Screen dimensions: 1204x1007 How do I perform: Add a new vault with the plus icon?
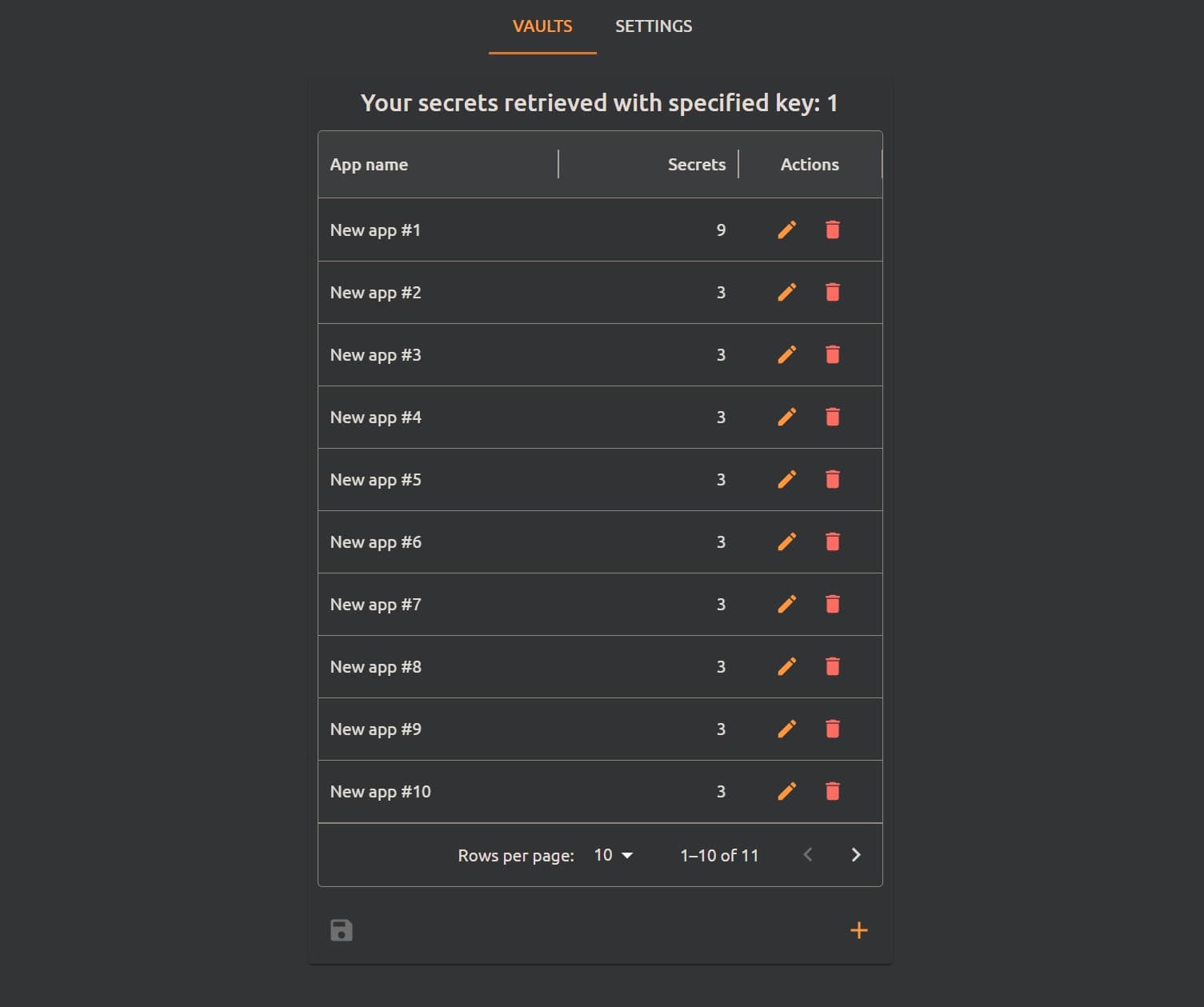858,929
